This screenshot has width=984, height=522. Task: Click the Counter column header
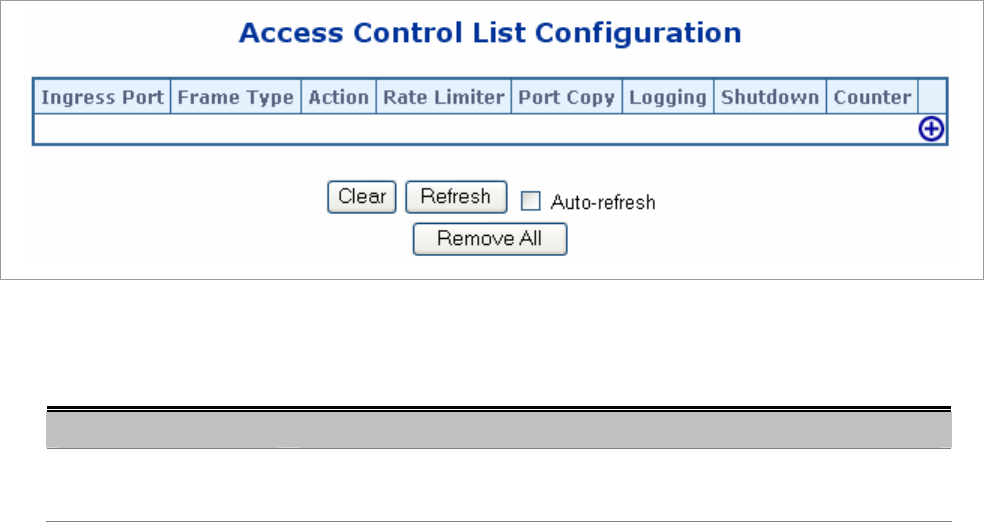(x=872, y=97)
